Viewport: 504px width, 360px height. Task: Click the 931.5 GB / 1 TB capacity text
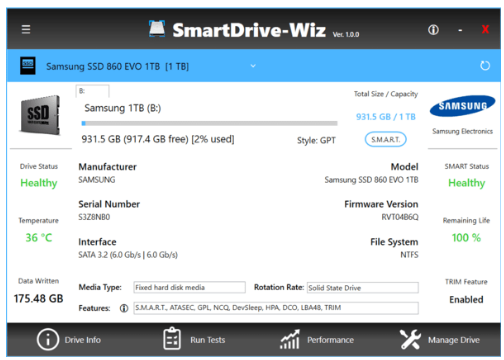tap(386, 117)
